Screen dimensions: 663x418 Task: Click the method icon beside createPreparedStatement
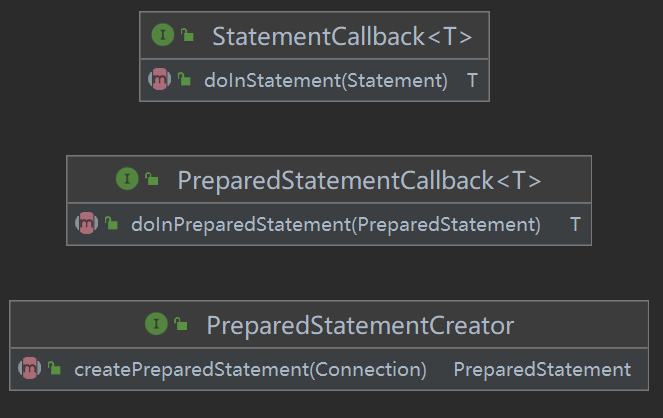pos(30,369)
